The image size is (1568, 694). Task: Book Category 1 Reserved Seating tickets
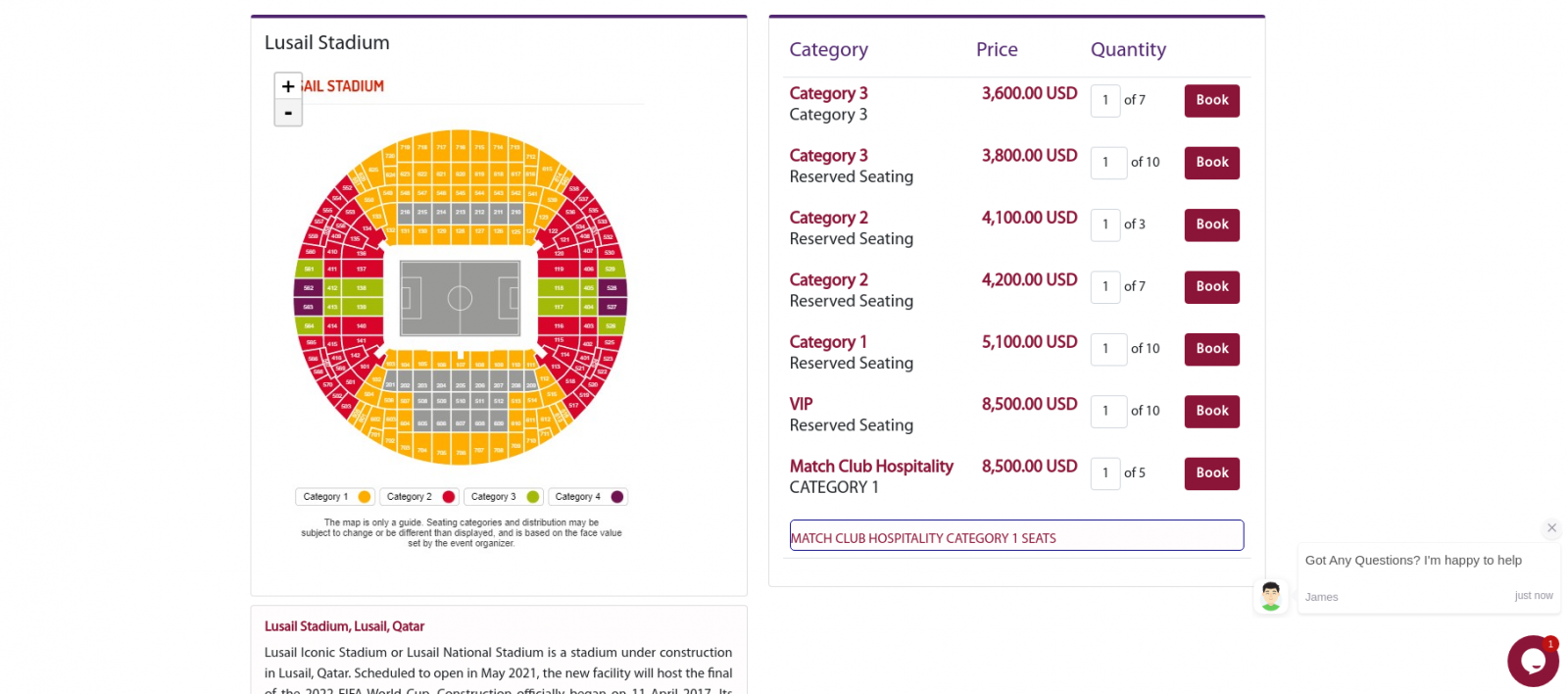1211,349
